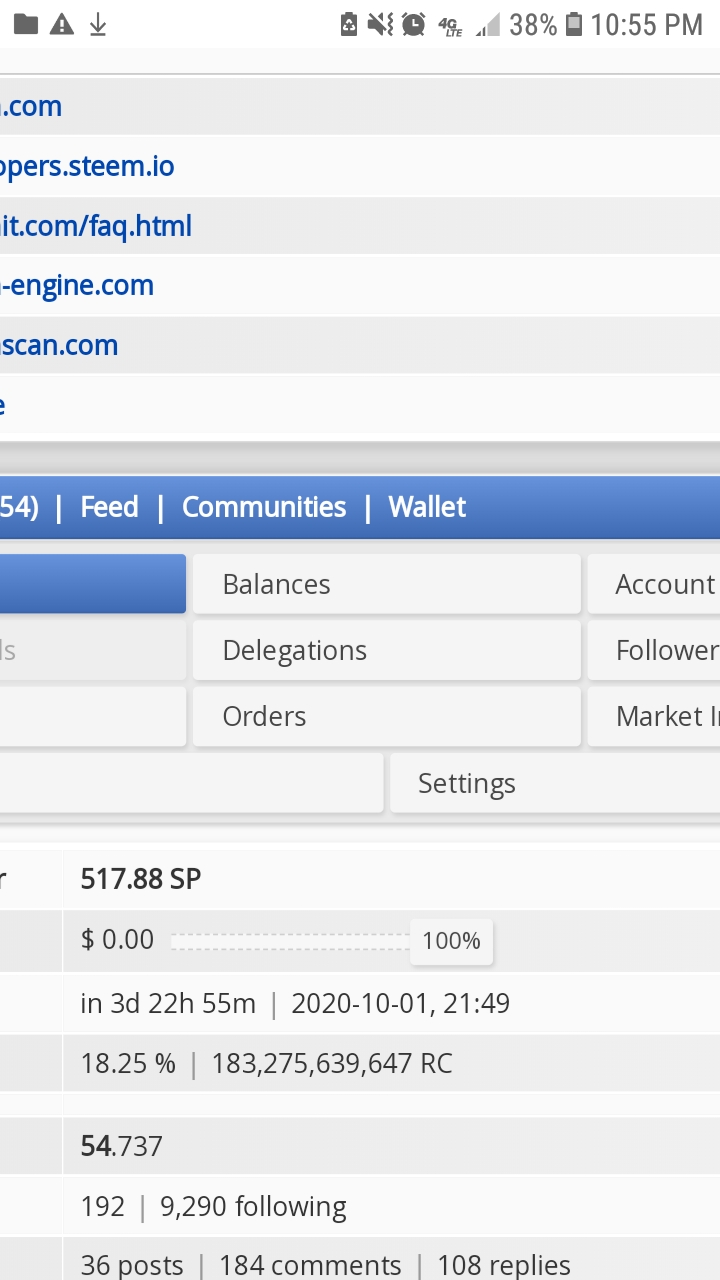
Task: Click the 9,290 following count
Action: click(253, 1207)
